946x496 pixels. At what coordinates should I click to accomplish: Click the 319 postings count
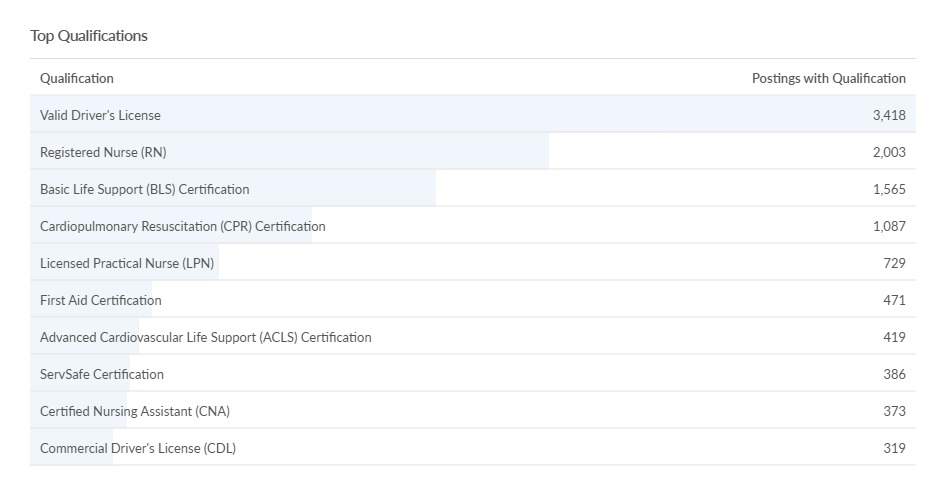[894, 448]
